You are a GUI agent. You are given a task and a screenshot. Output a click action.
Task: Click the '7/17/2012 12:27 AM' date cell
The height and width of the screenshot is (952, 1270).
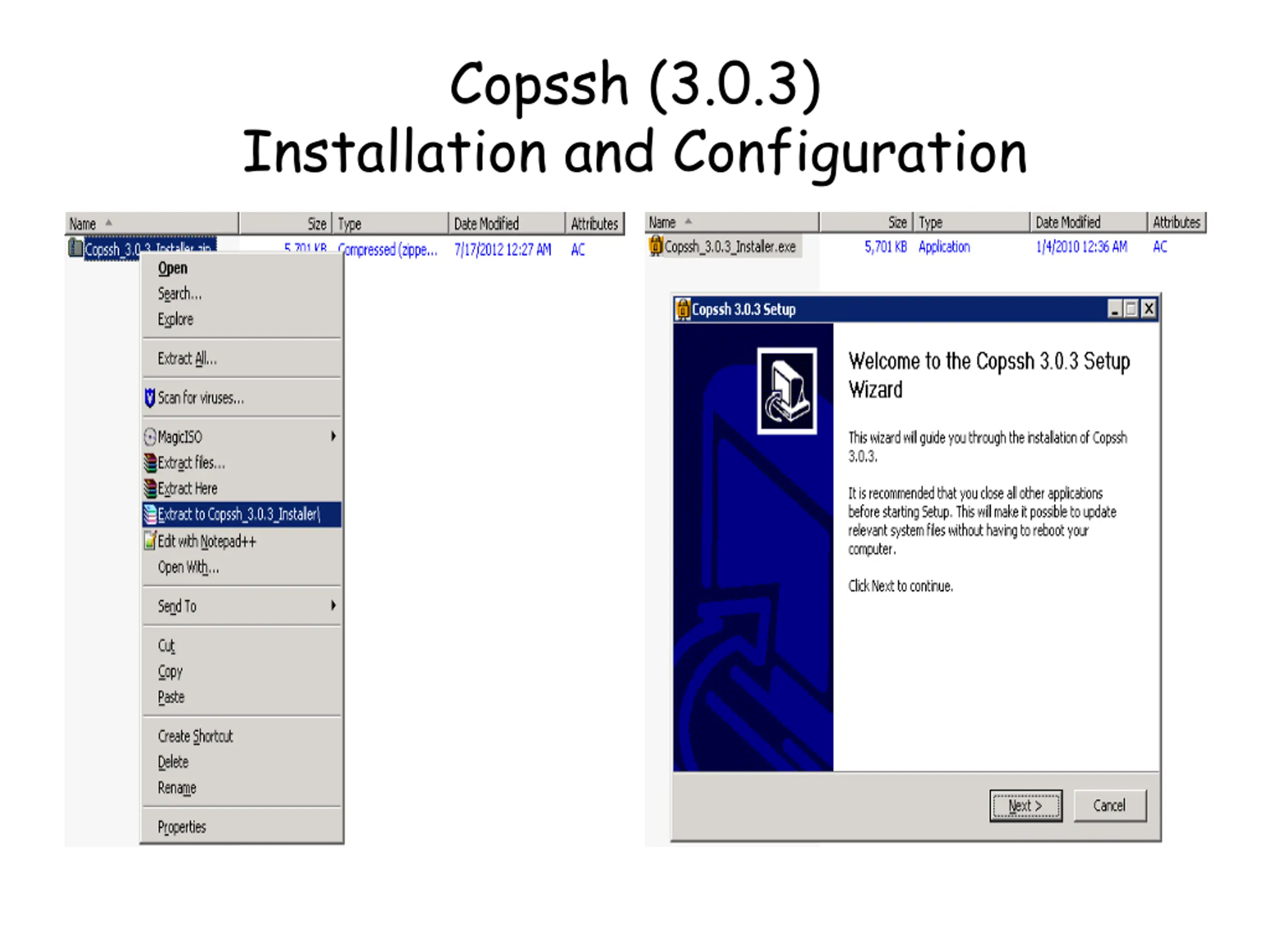click(503, 249)
